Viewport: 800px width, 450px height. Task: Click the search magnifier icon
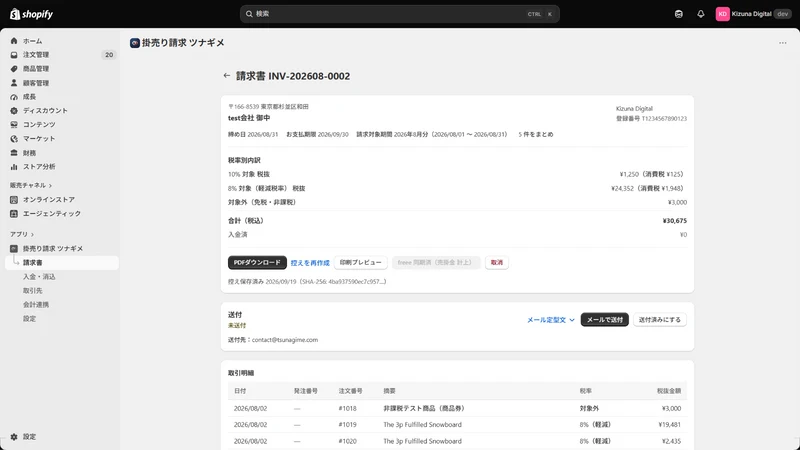tap(249, 14)
